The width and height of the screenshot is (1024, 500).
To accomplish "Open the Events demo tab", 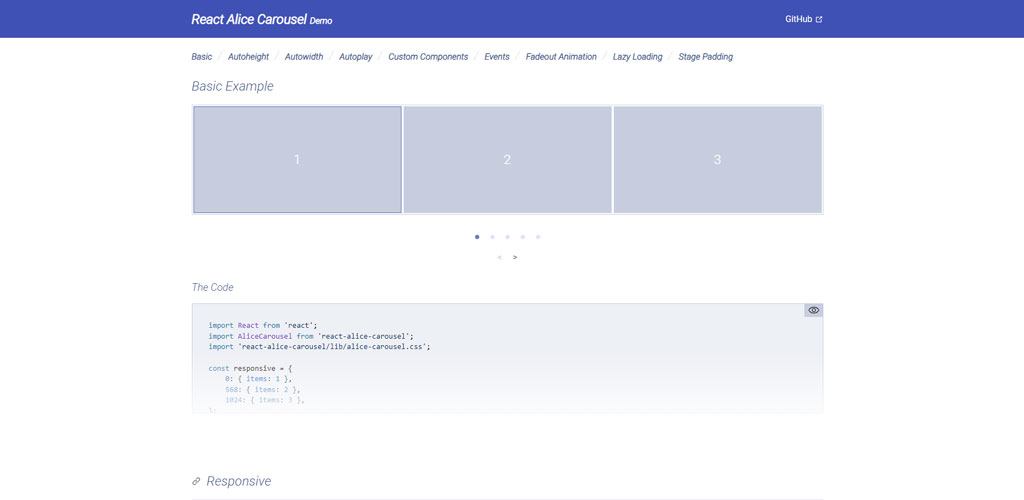I will click(497, 57).
